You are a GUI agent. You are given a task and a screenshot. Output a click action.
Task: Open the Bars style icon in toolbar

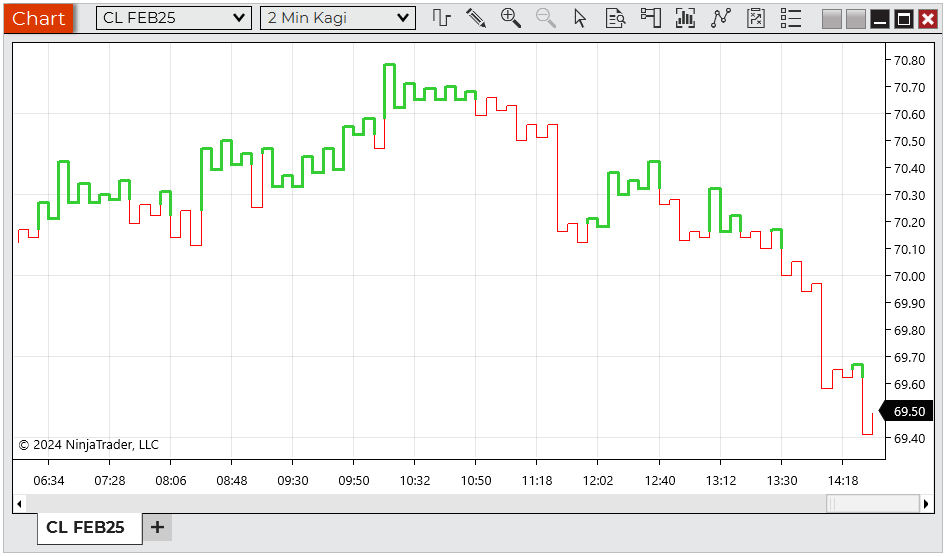(441, 18)
